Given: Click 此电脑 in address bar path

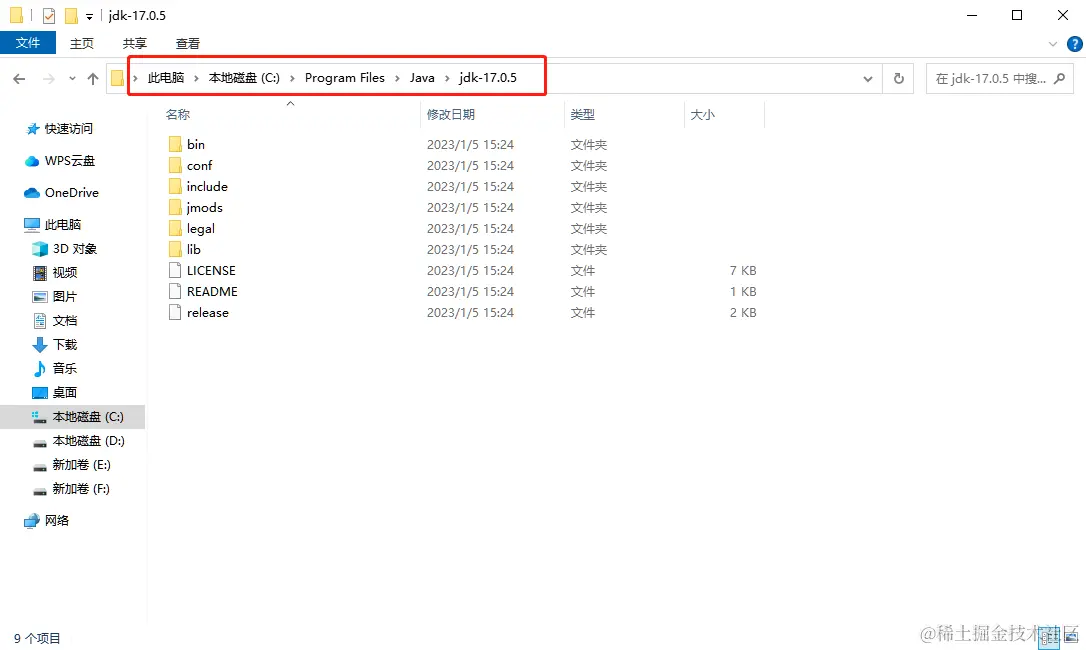Looking at the screenshot, I should pos(166,78).
